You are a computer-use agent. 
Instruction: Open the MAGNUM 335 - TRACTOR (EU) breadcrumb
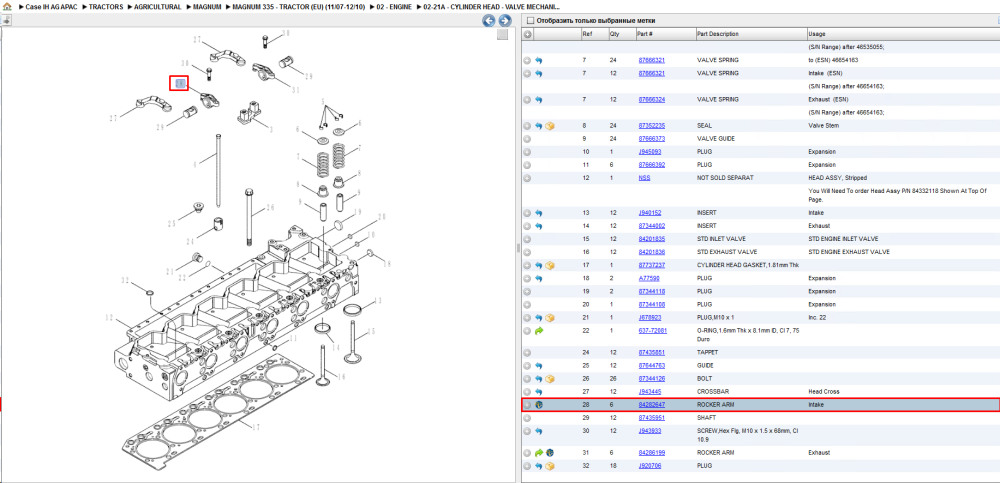tap(299, 6)
